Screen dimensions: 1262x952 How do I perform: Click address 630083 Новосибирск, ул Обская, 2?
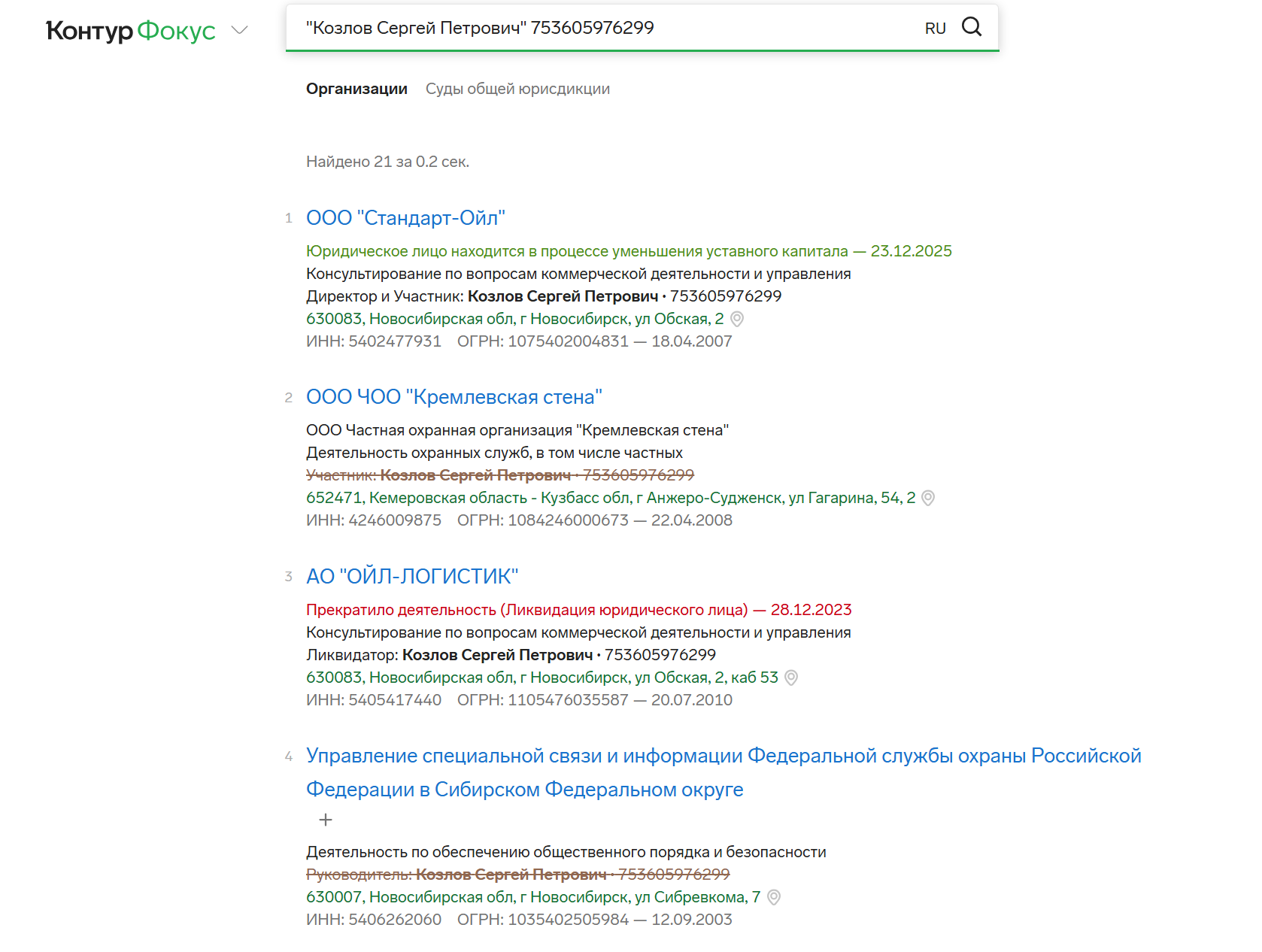[514, 319]
